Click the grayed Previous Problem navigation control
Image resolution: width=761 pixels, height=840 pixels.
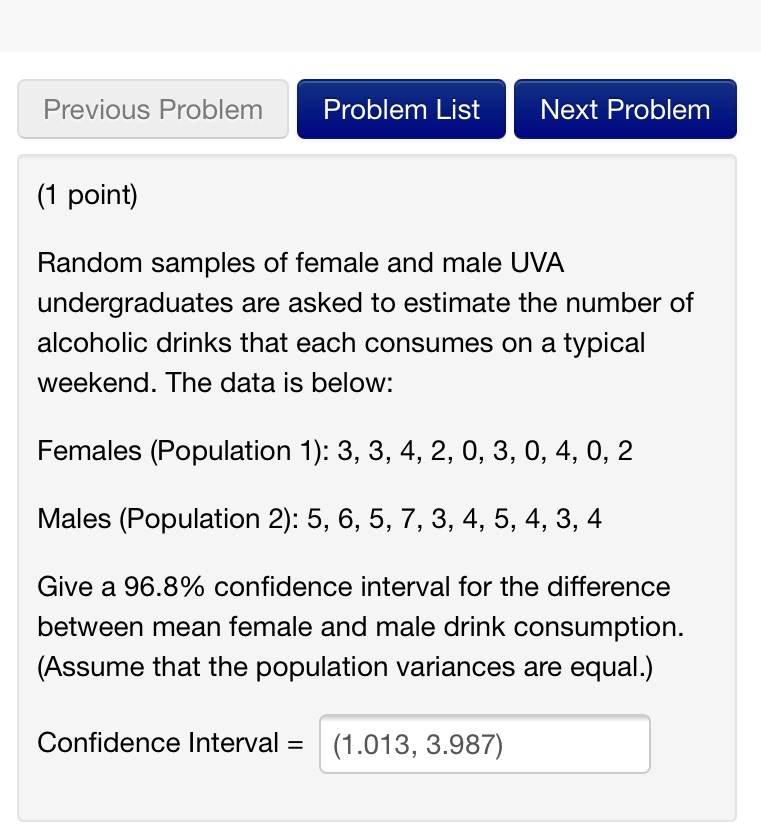(x=152, y=109)
